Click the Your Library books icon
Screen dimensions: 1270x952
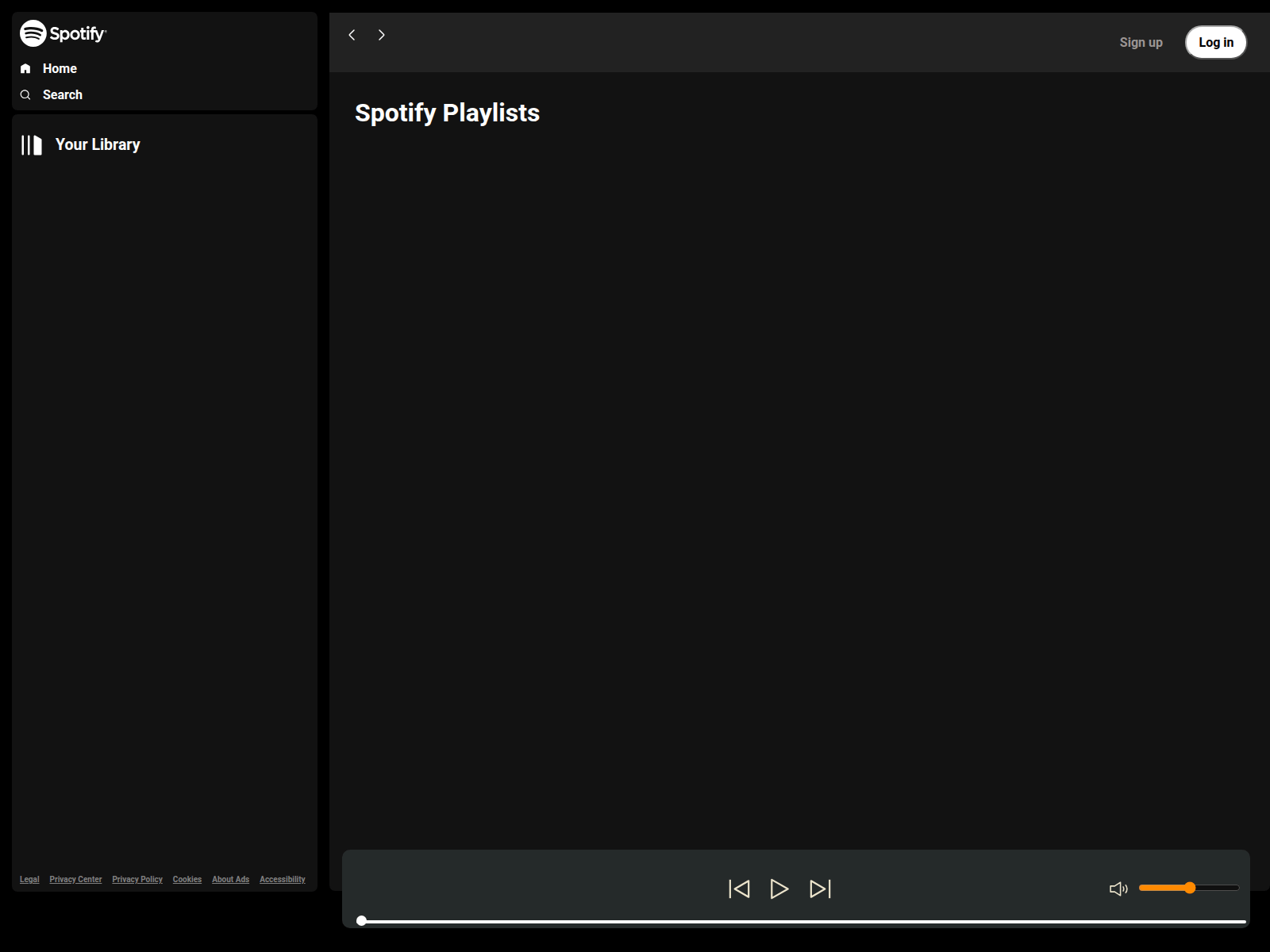pos(32,145)
